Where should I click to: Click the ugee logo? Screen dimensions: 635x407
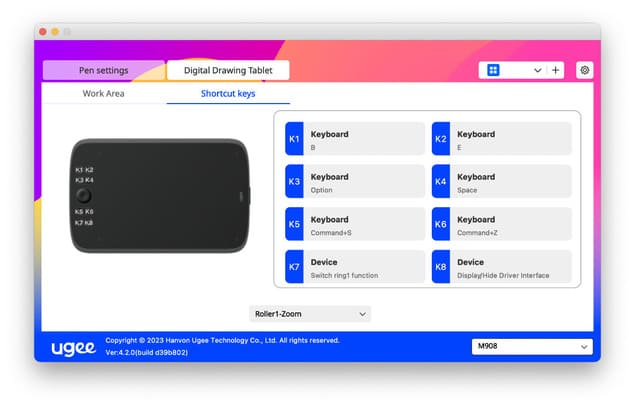point(73,348)
